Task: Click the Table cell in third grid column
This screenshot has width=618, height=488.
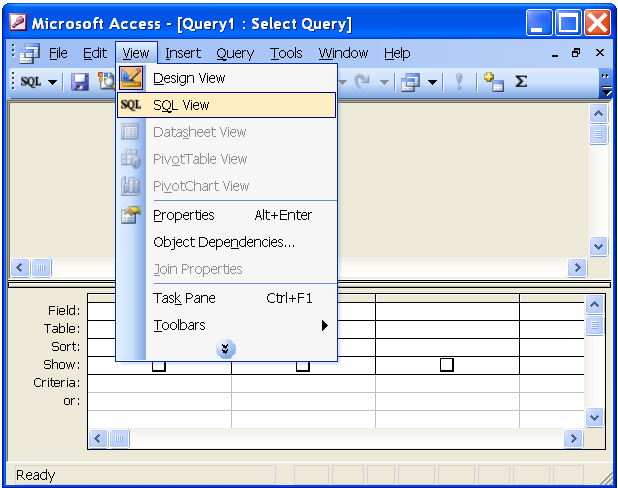Action: pos(447,329)
